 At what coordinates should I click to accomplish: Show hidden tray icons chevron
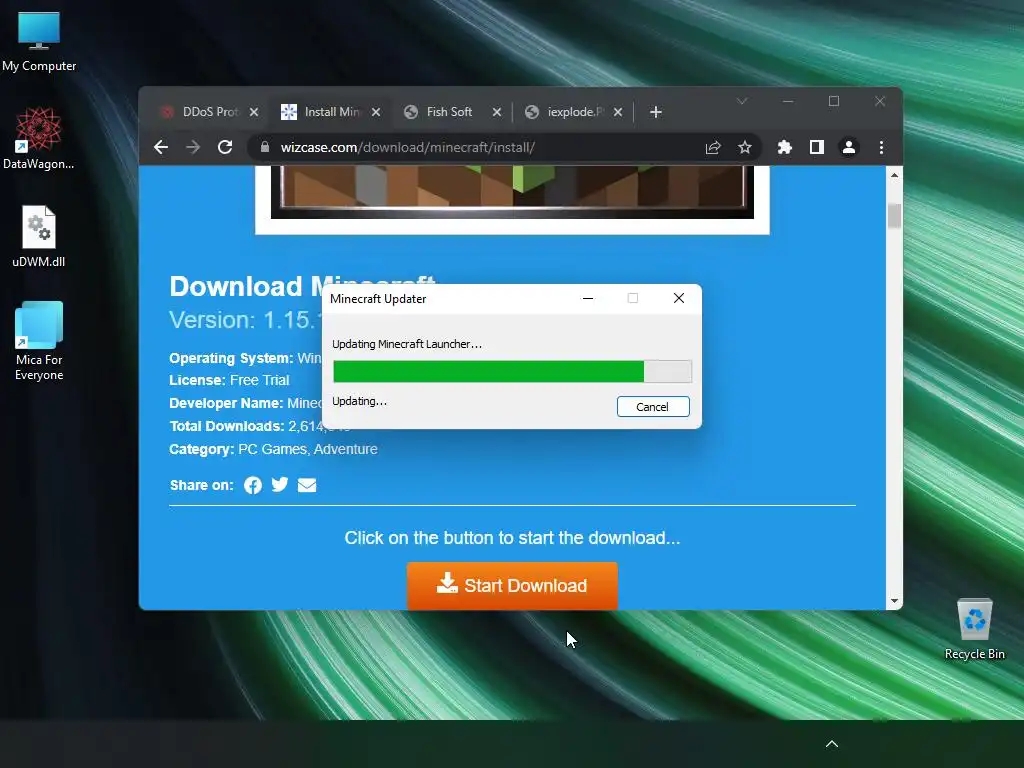832,744
